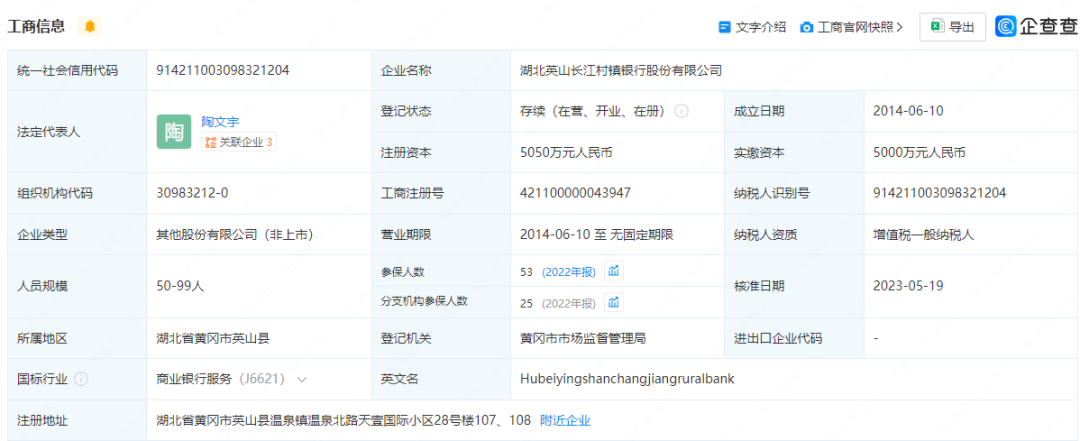Viewport: 1080px width, 441px height.
Task: Expand 商业银行服务 (J6621) dropdown arrow
Action: 302,379
